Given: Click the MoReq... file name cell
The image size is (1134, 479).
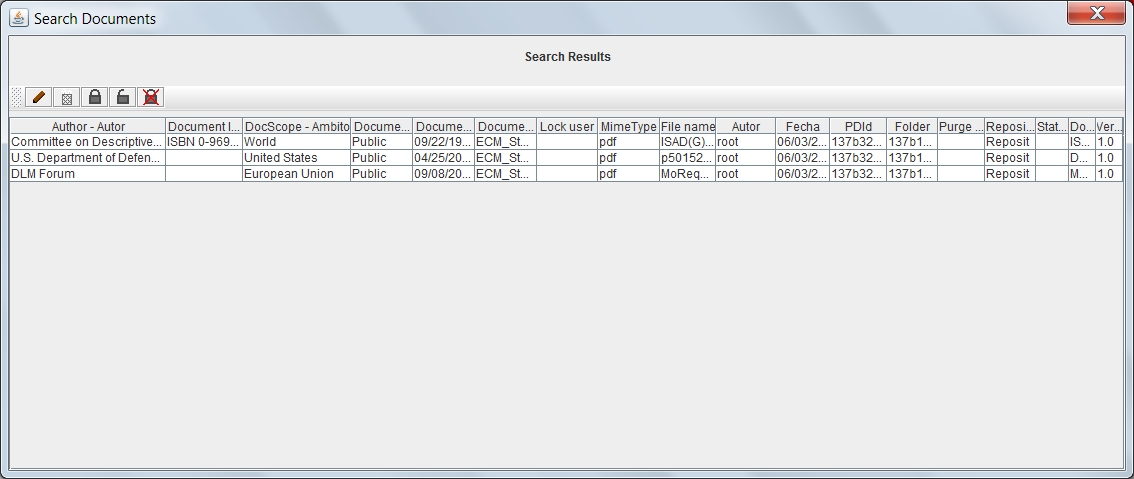Looking at the screenshot, I should coord(687,174).
